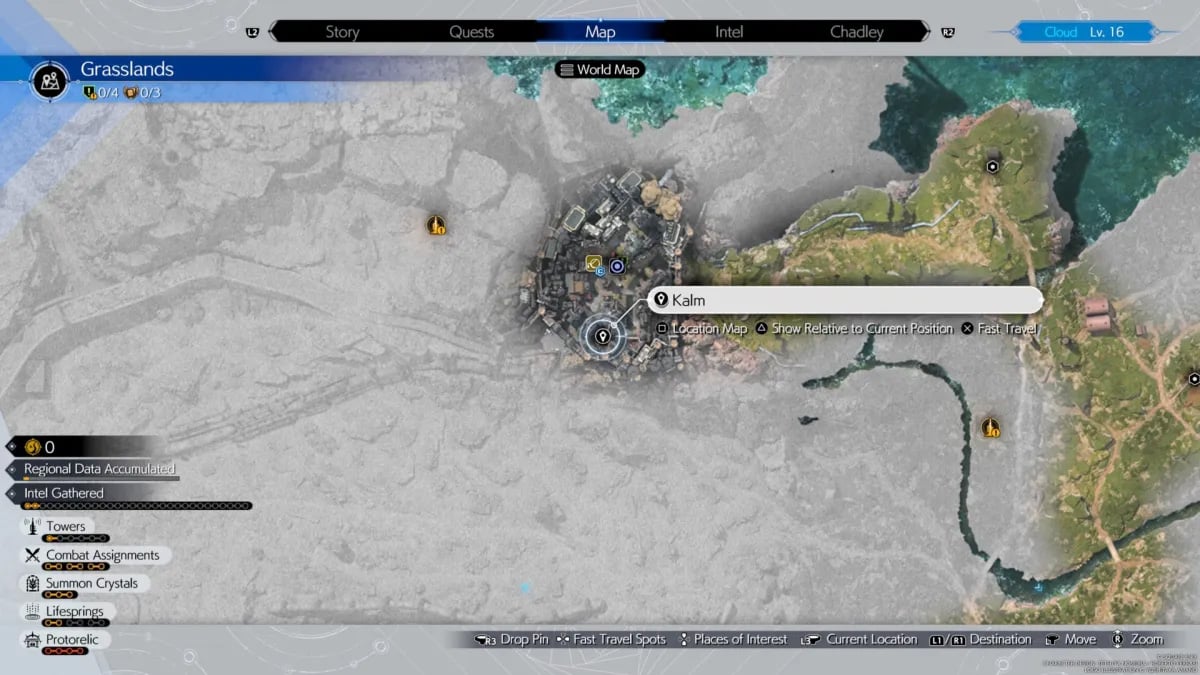
Task: Click the Intel Gathered progress chain
Action: point(137,506)
